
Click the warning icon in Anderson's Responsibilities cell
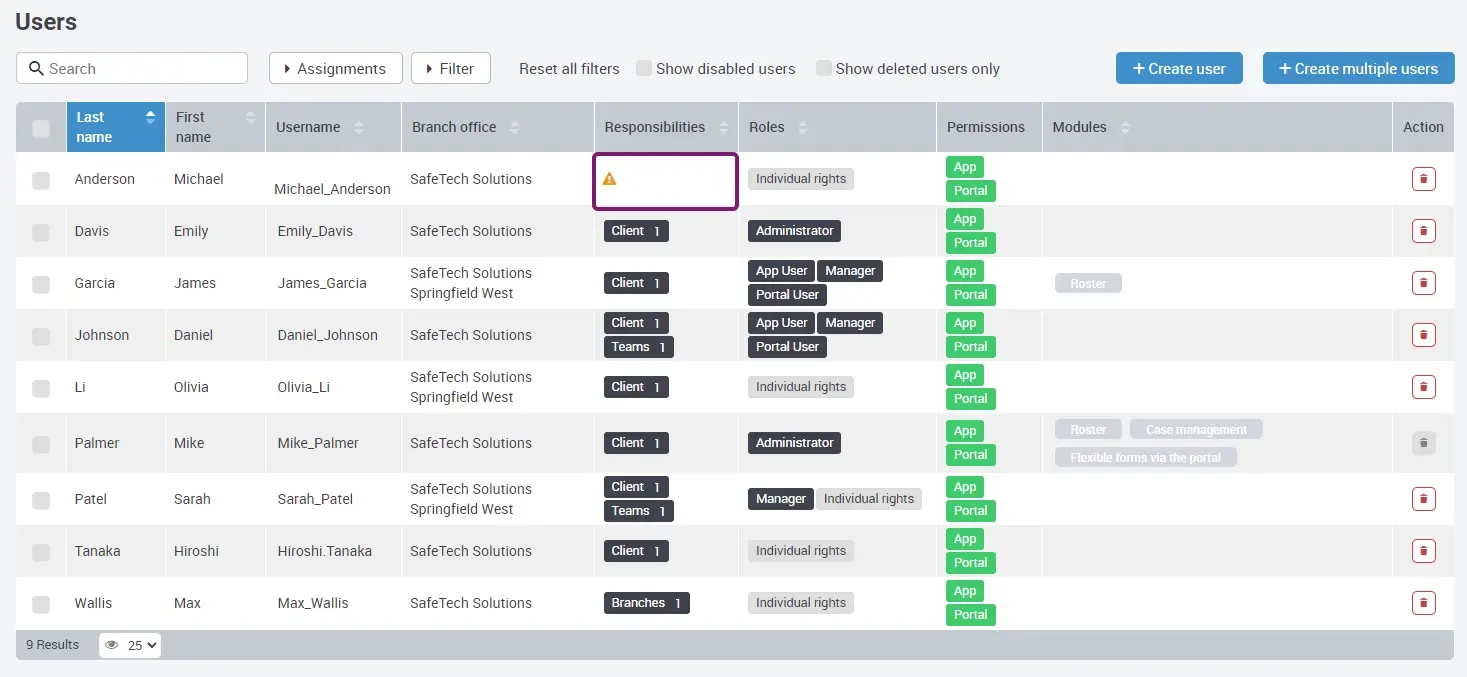(611, 177)
